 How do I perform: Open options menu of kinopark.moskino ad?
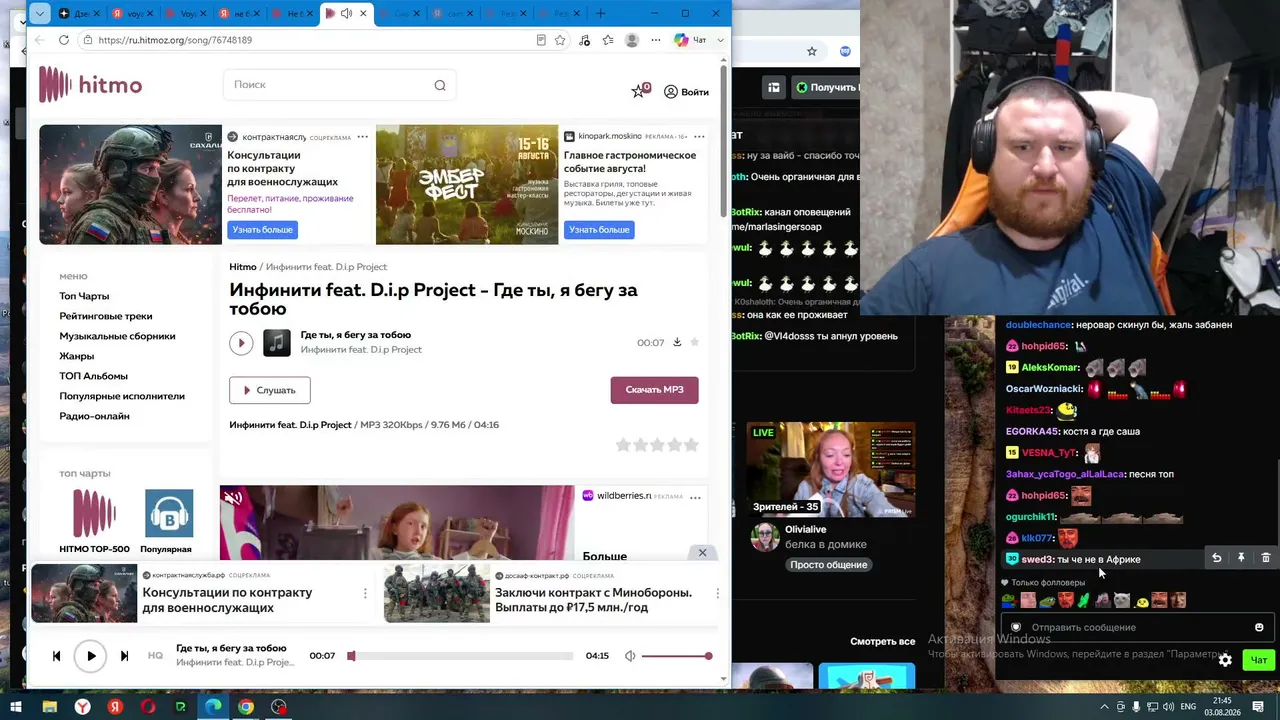pos(699,136)
